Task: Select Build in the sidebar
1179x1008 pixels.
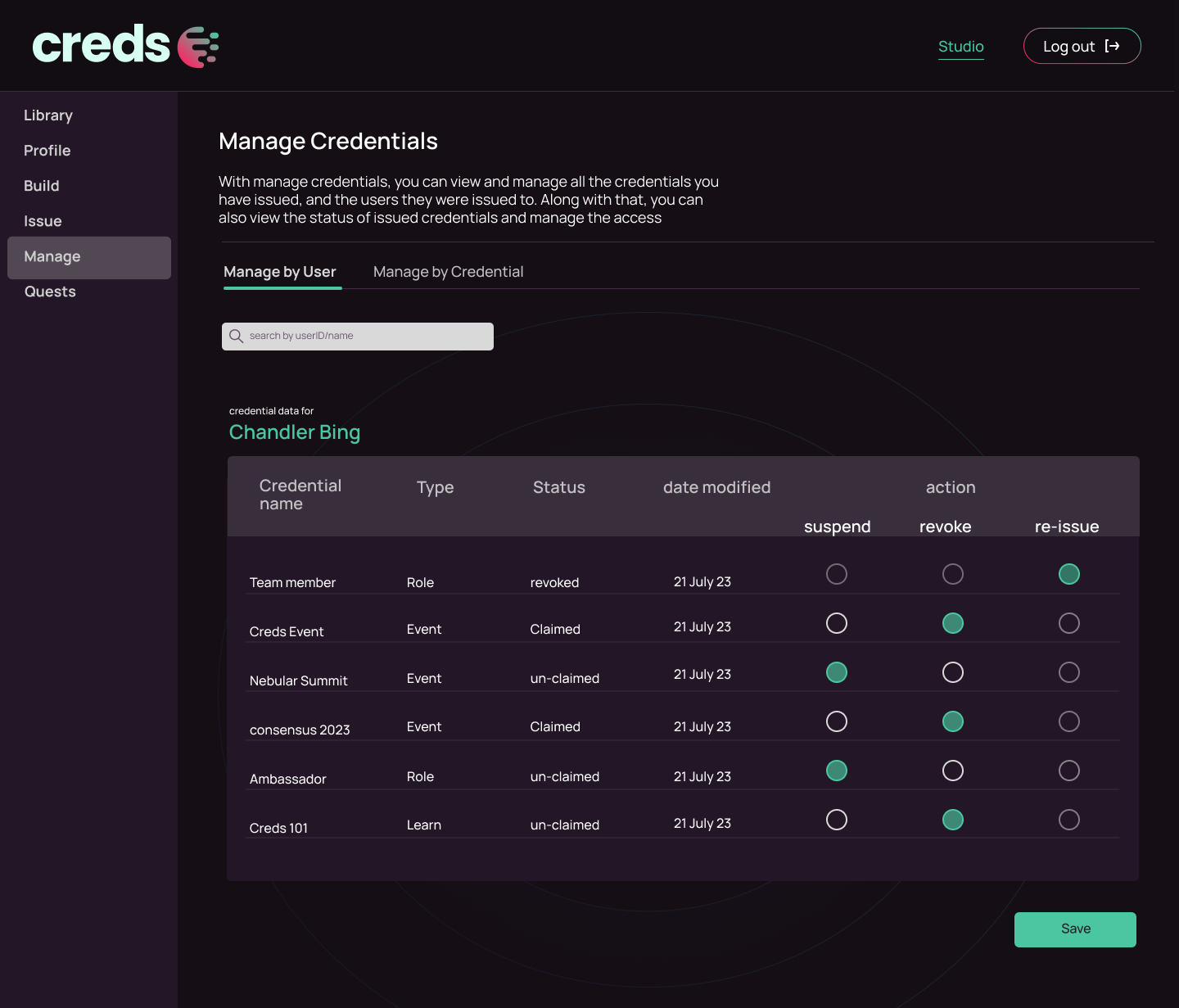Action: (42, 186)
